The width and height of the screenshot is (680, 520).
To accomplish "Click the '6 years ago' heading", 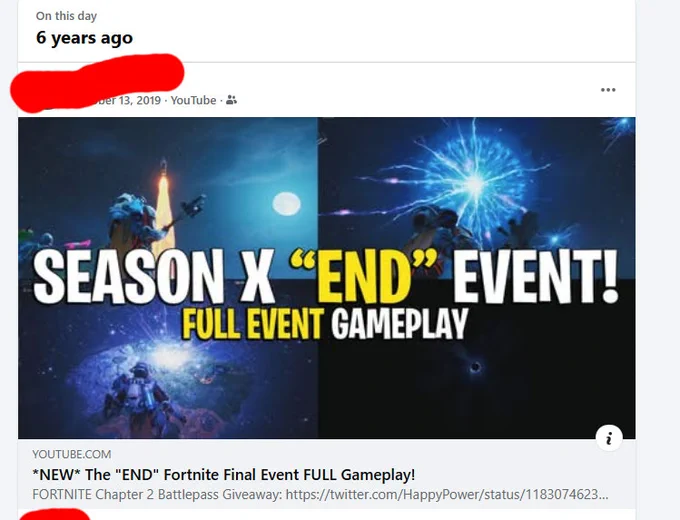I will tap(84, 38).
